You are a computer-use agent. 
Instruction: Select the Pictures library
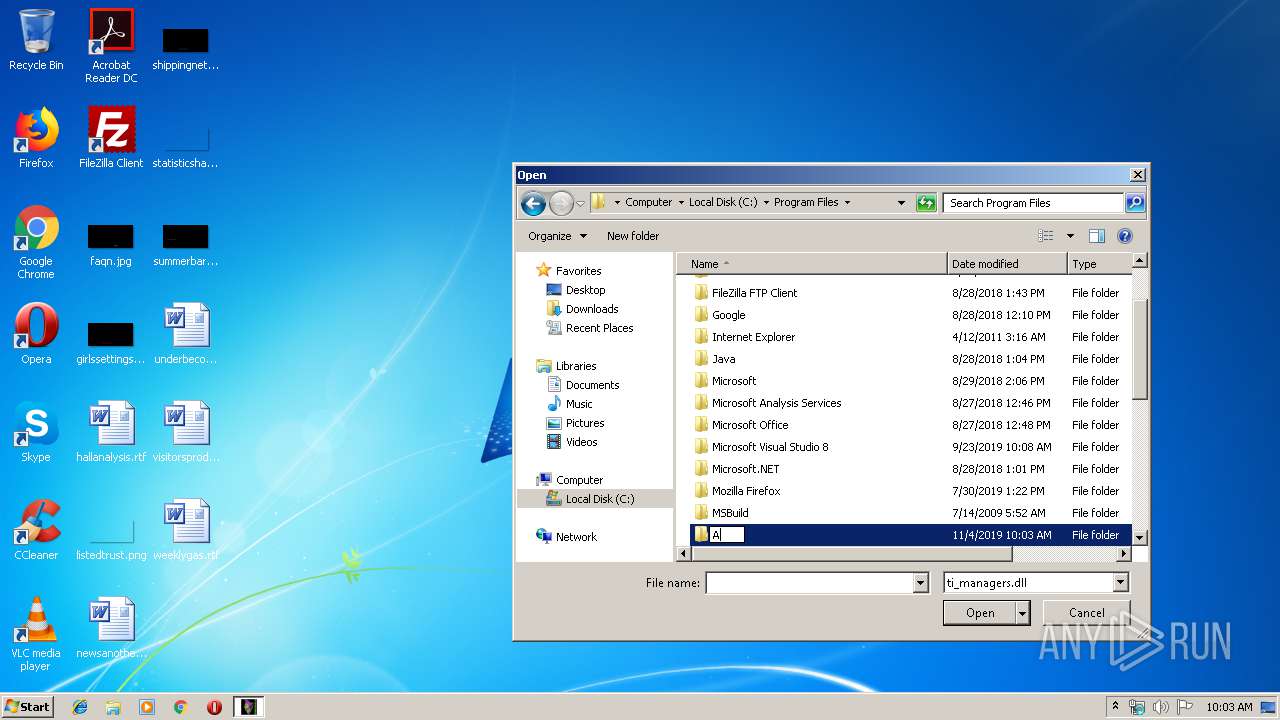[x=585, y=423]
